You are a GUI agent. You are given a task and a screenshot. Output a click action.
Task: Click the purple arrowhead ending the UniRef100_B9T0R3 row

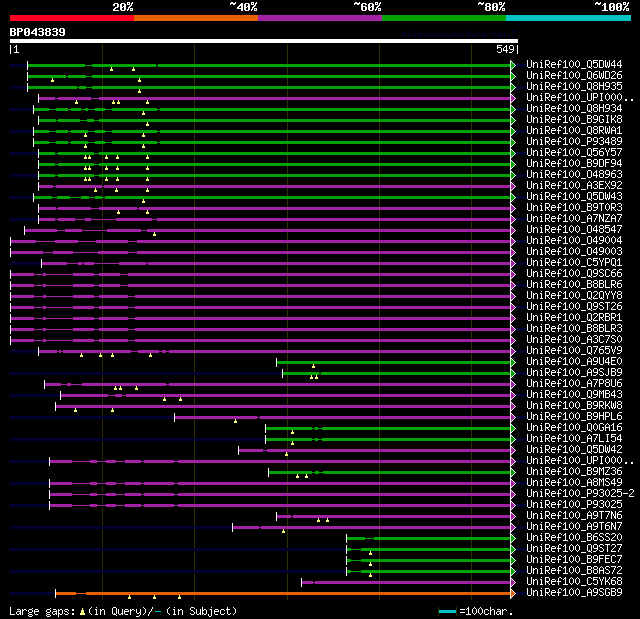513,209
